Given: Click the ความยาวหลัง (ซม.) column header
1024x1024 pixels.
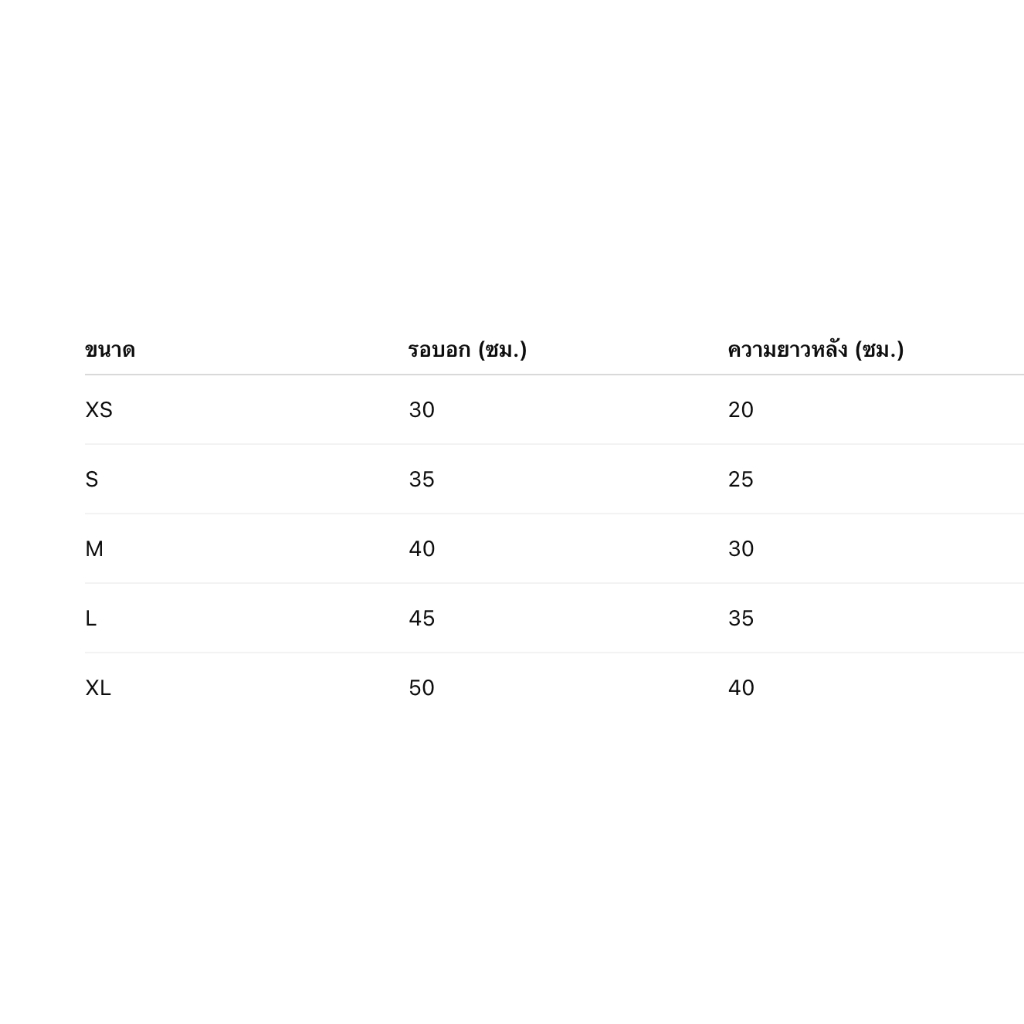Looking at the screenshot, I should tap(816, 349).
